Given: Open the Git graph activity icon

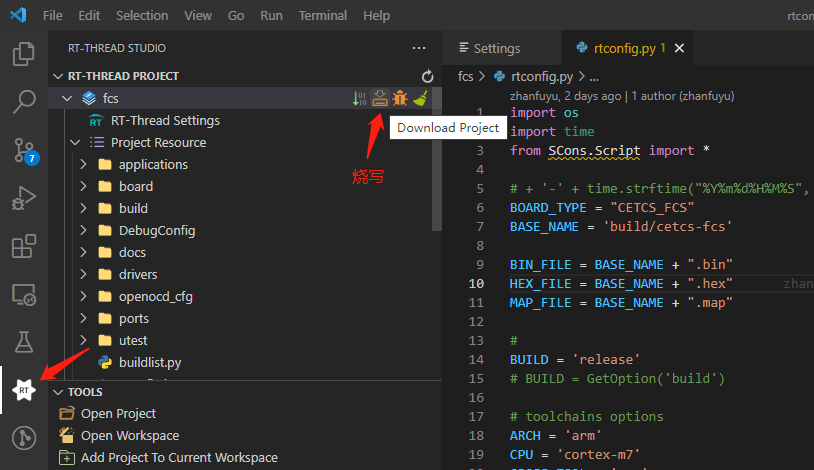Looking at the screenshot, I should [23, 438].
